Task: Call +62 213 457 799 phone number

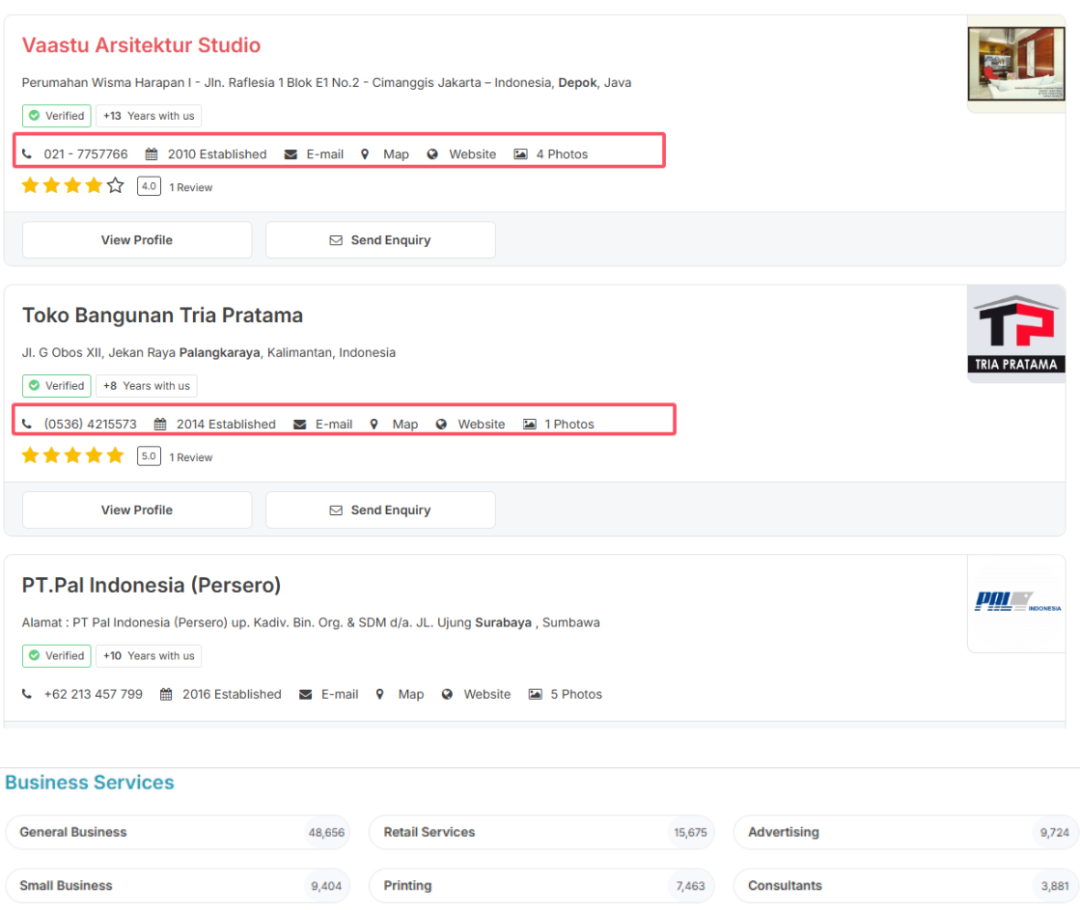Action: 94,694
